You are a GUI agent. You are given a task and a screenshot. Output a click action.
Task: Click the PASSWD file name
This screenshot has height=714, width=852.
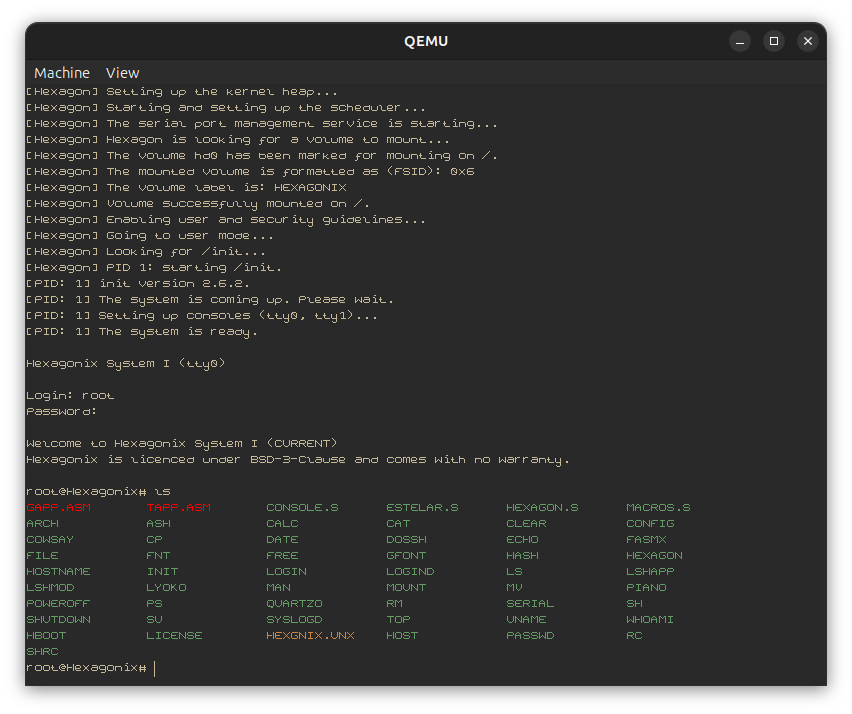(530, 636)
